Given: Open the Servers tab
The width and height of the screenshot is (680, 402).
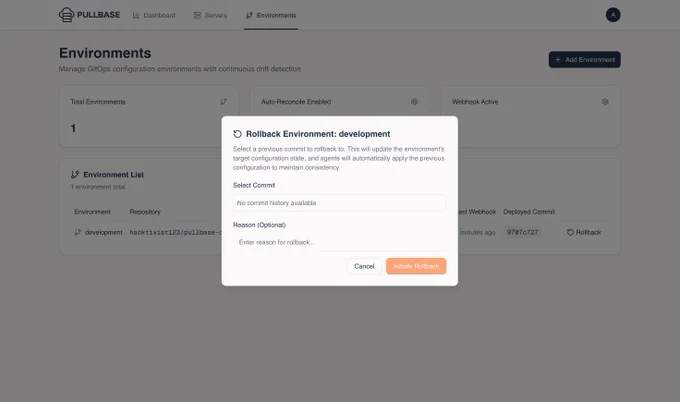Looking at the screenshot, I should 210,15.
